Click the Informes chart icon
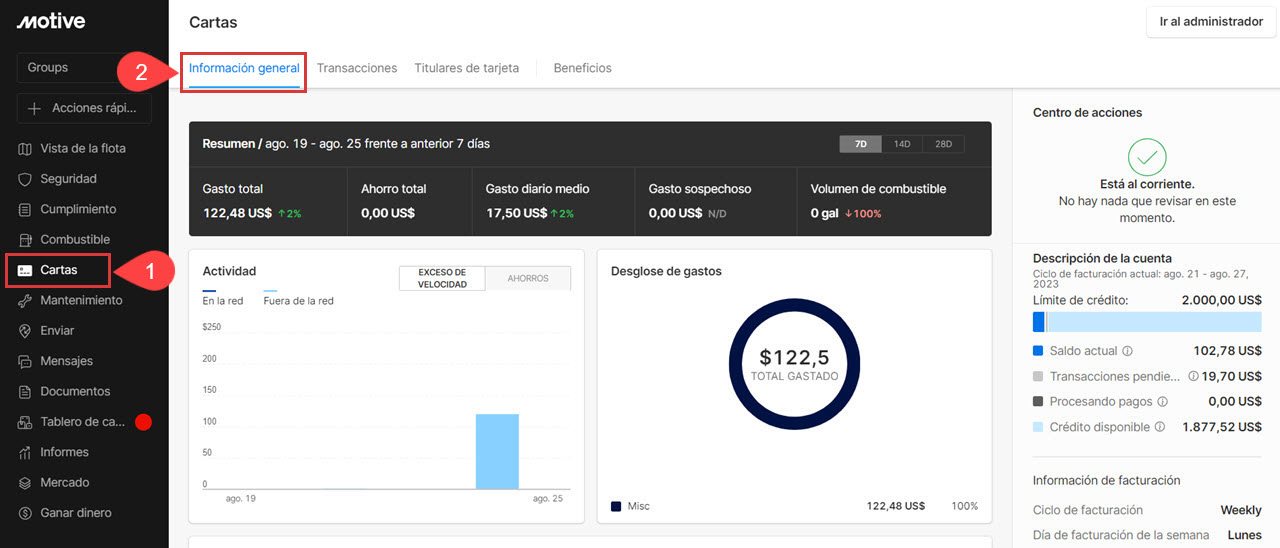Screen dimensions: 1280x548 [x=26, y=452]
